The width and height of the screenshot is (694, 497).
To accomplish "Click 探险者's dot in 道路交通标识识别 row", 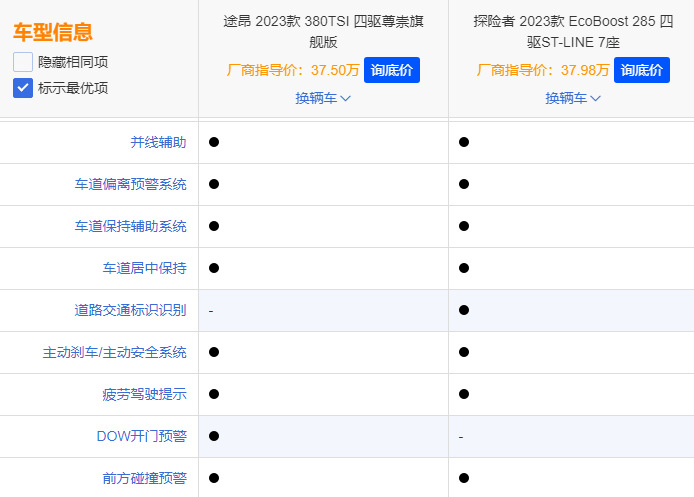I will [x=464, y=310].
